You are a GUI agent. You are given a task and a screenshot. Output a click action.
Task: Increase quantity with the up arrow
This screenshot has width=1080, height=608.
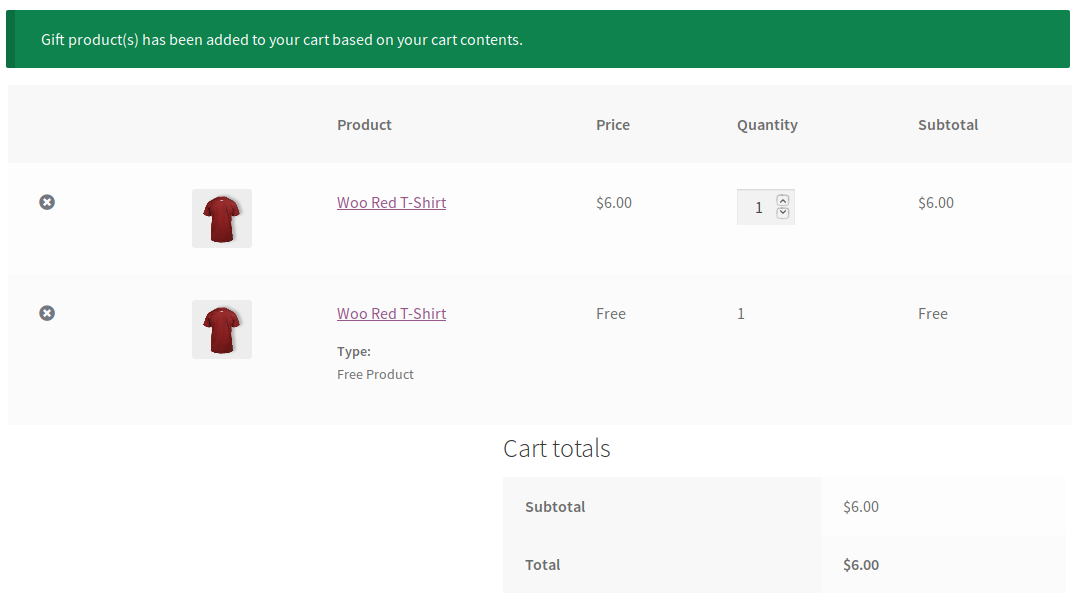[x=782, y=200]
